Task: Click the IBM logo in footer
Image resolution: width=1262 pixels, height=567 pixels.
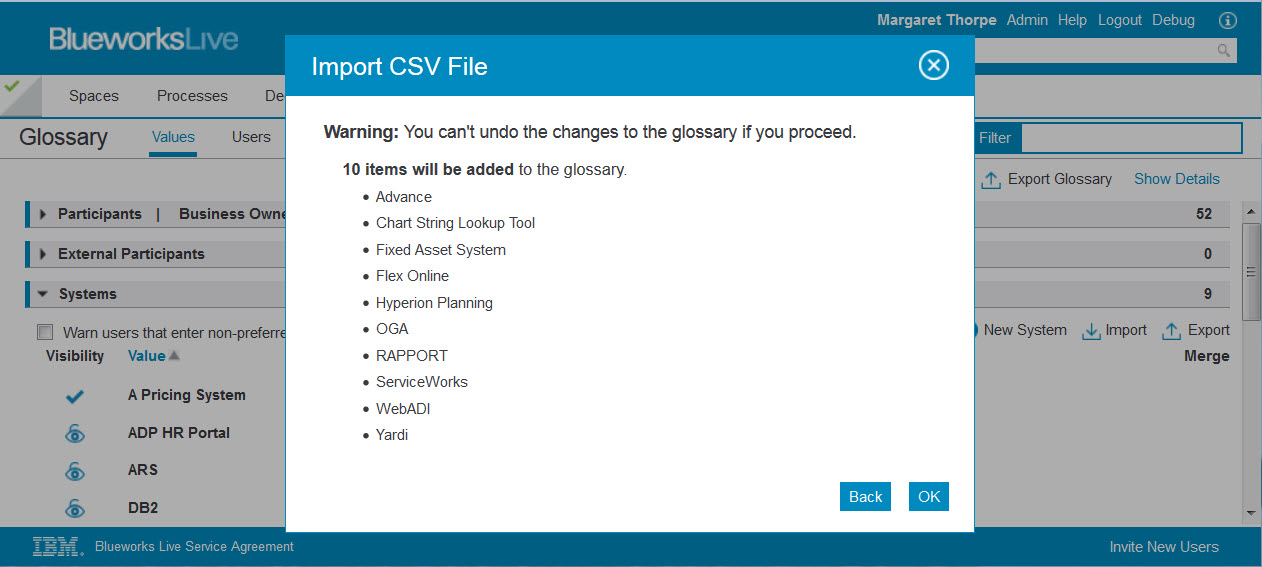Action: pyautogui.click(x=57, y=546)
